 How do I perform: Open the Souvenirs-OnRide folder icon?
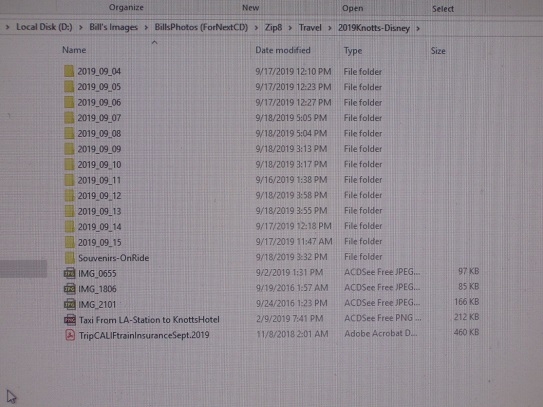point(70,258)
